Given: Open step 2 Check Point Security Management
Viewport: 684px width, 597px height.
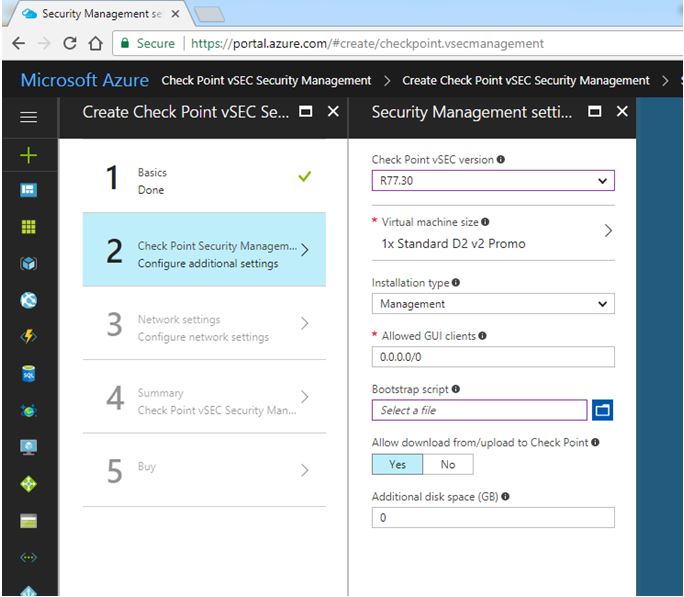Looking at the screenshot, I should coord(204,249).
